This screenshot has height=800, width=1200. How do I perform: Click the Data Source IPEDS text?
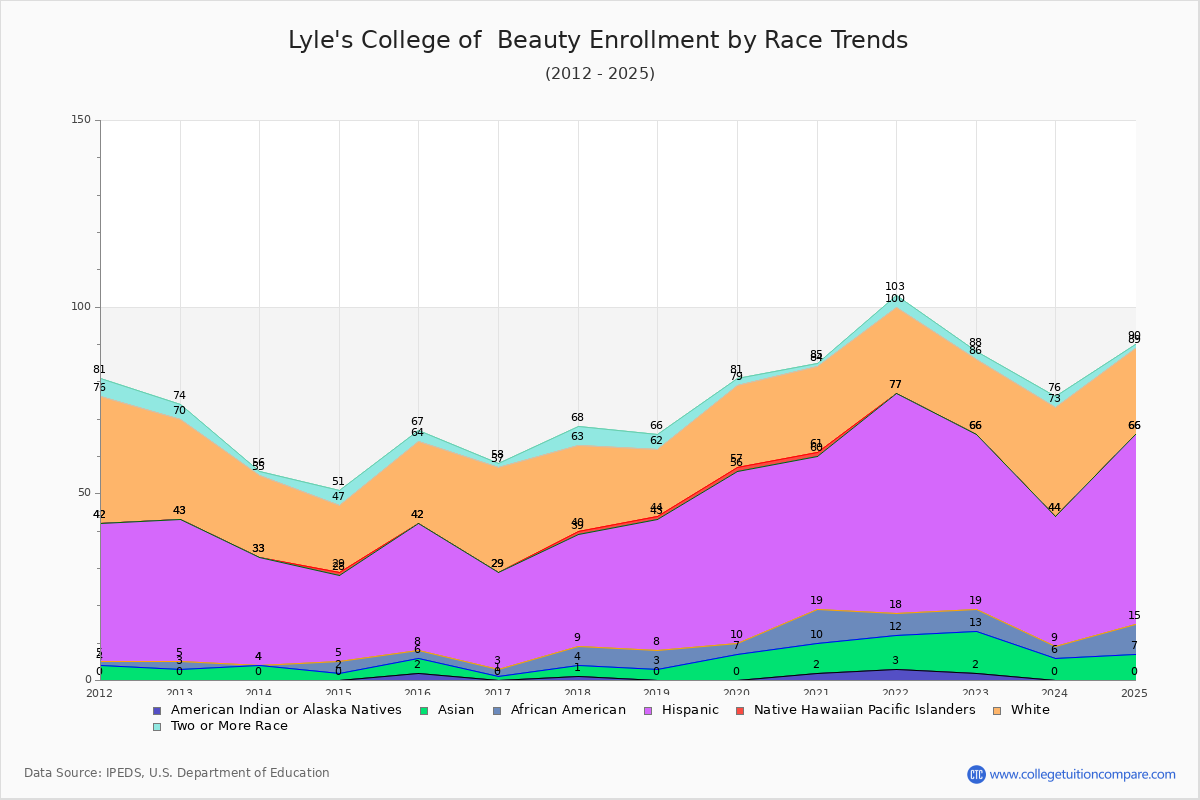177,773
